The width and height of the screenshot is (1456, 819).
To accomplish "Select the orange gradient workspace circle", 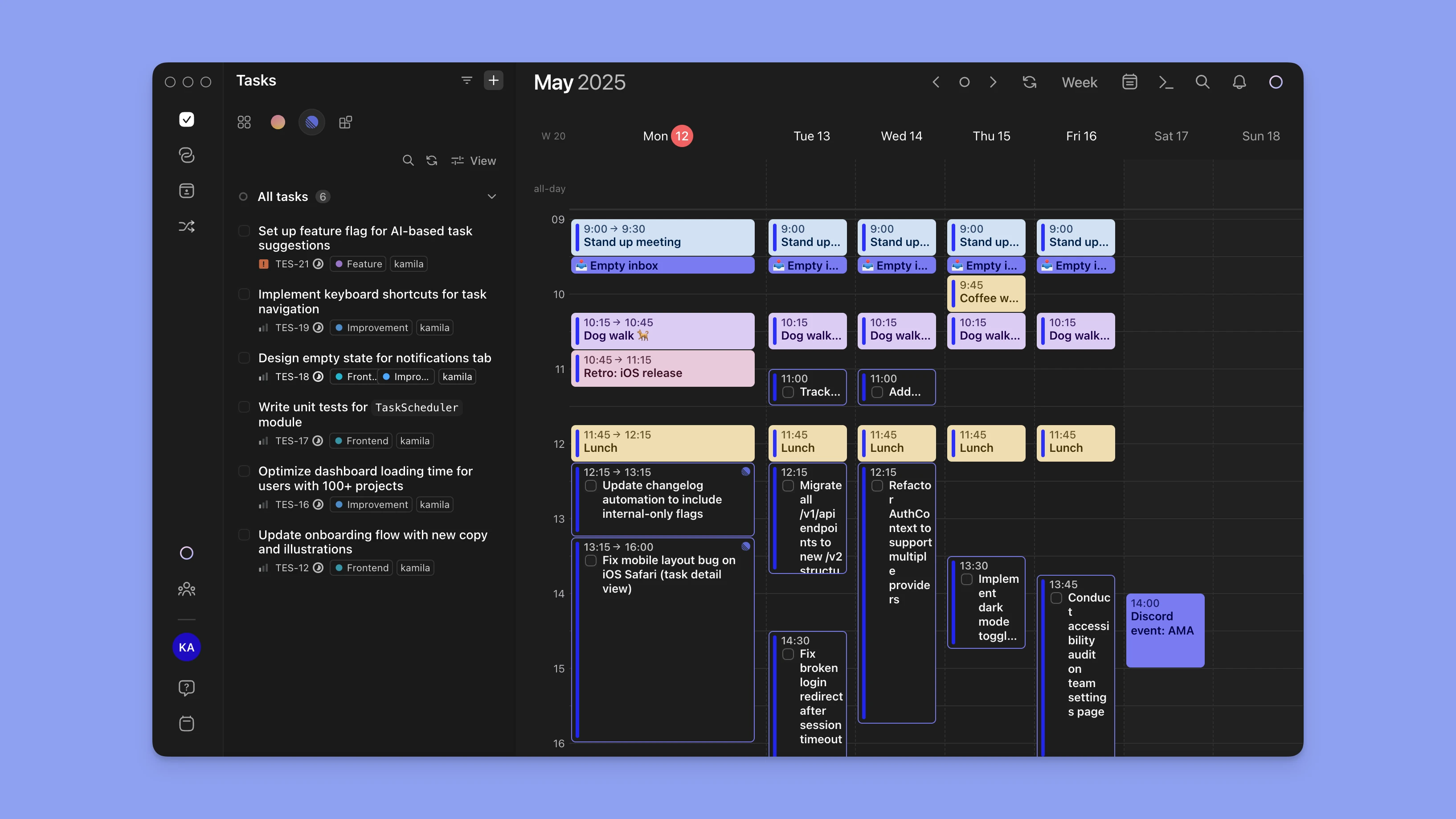I will pos(278,122).
